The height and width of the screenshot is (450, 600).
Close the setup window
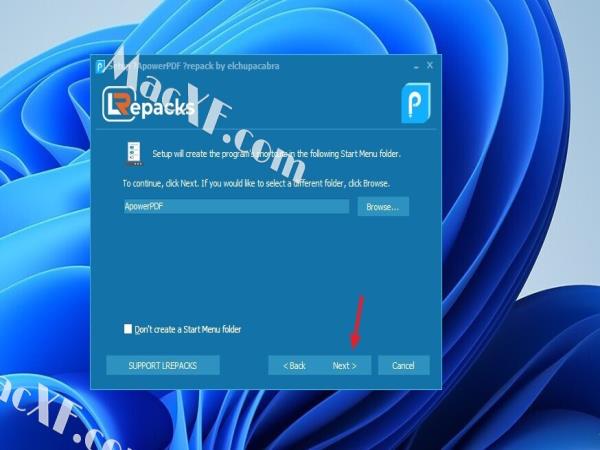pos(430,65)
